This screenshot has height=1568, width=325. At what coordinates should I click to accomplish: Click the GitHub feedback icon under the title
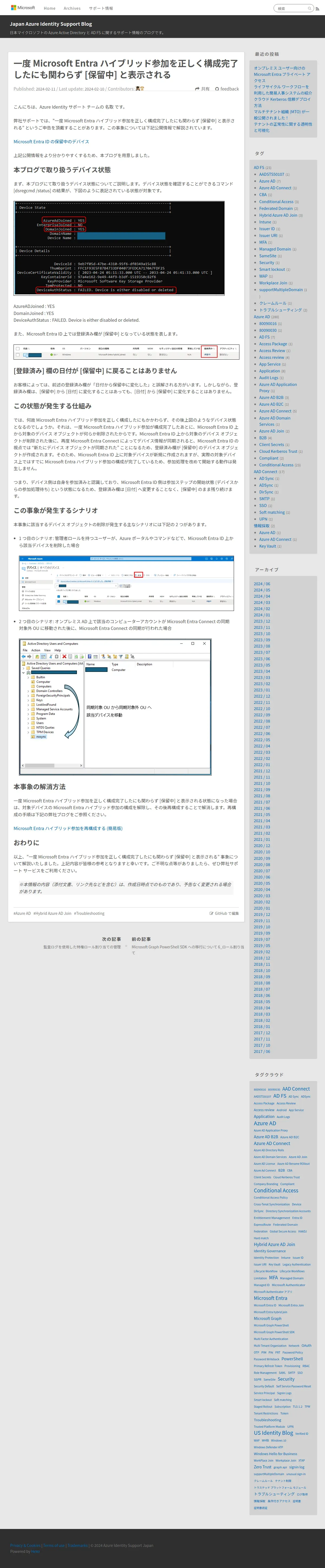217,89
